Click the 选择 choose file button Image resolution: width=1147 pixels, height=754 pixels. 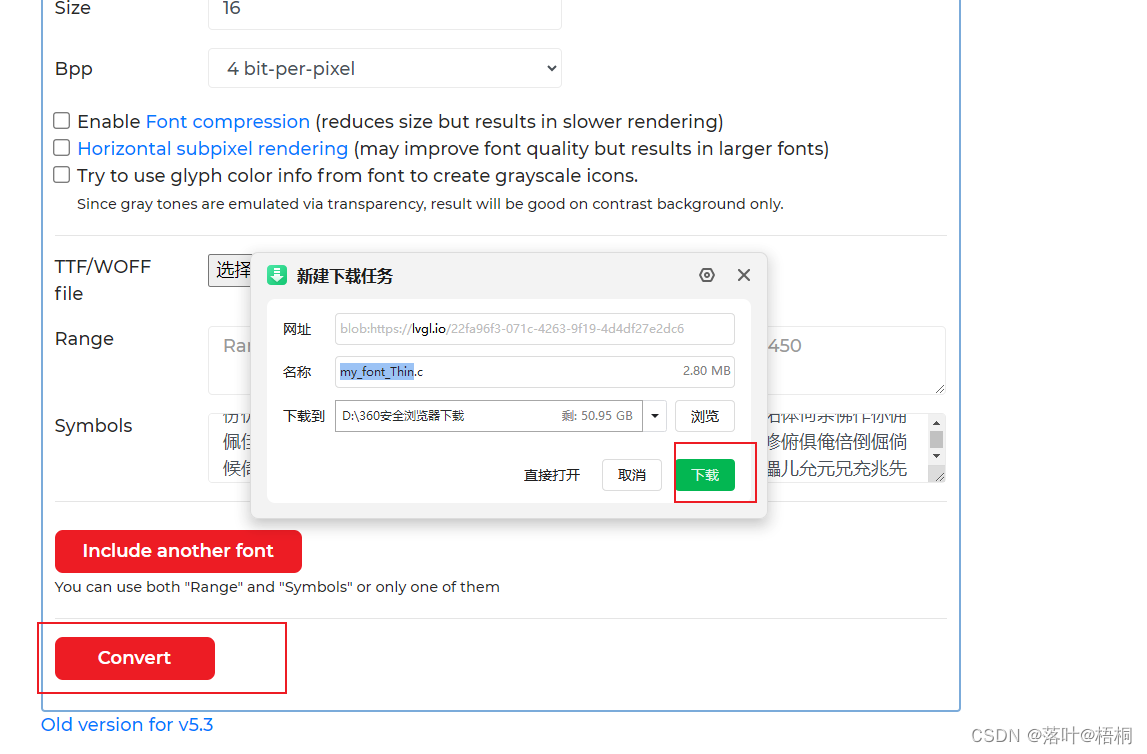click(x=230, y=271)
